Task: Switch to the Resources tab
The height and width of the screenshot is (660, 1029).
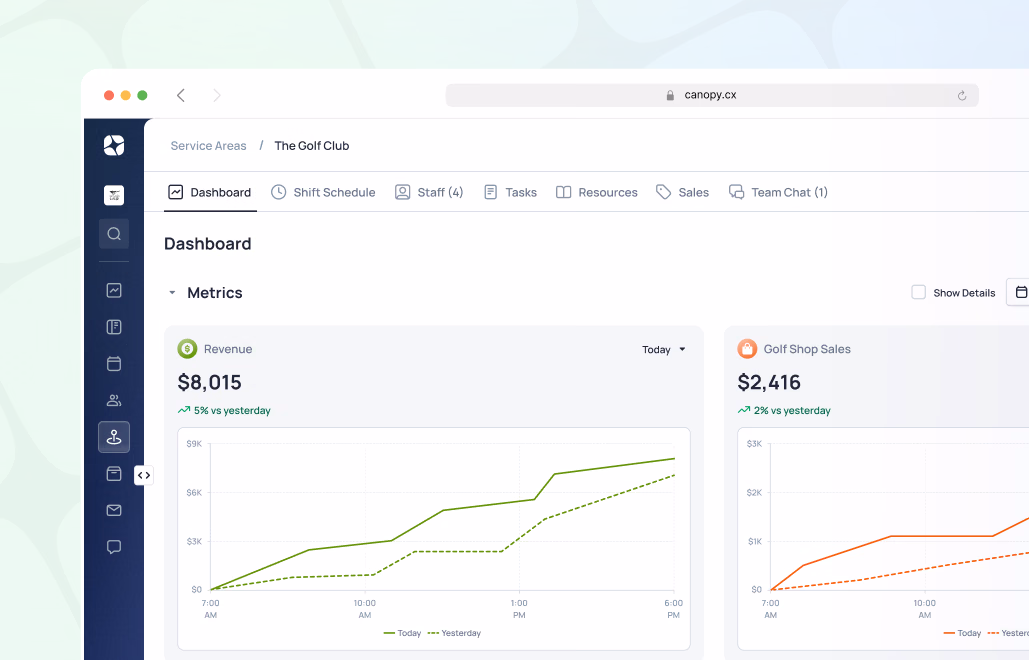Action: pyautogui.click(x=597, y=192)
